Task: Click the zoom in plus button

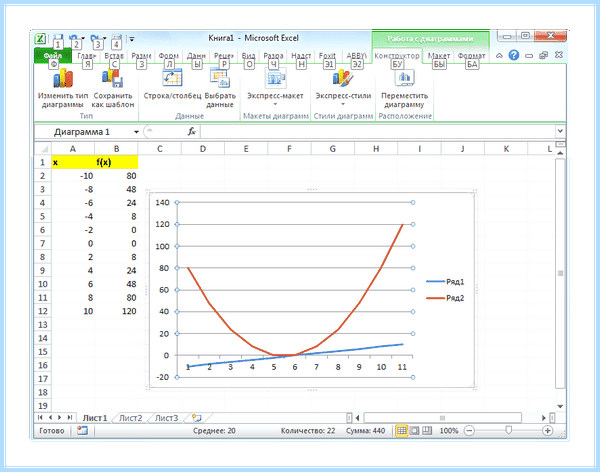Action: point(548,431)
